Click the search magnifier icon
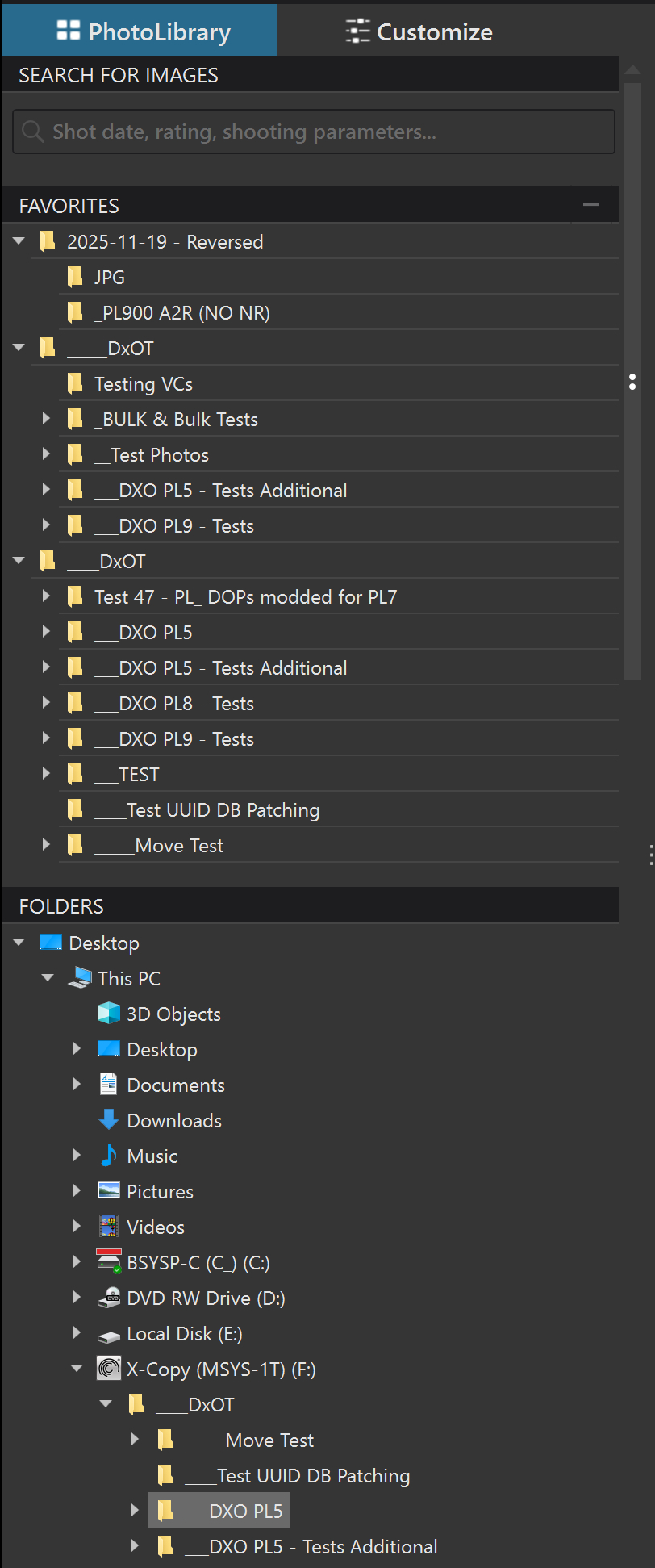The width and height of the screenshot is (655, 1568). click(32, 131)
